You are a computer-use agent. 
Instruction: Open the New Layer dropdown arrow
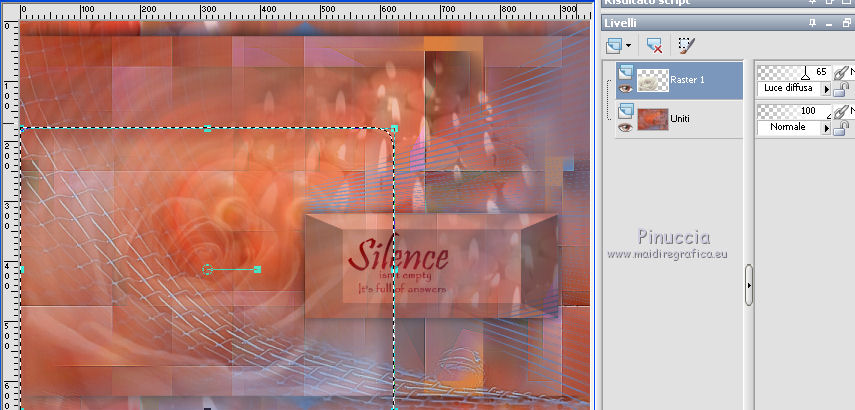[628, 46]
